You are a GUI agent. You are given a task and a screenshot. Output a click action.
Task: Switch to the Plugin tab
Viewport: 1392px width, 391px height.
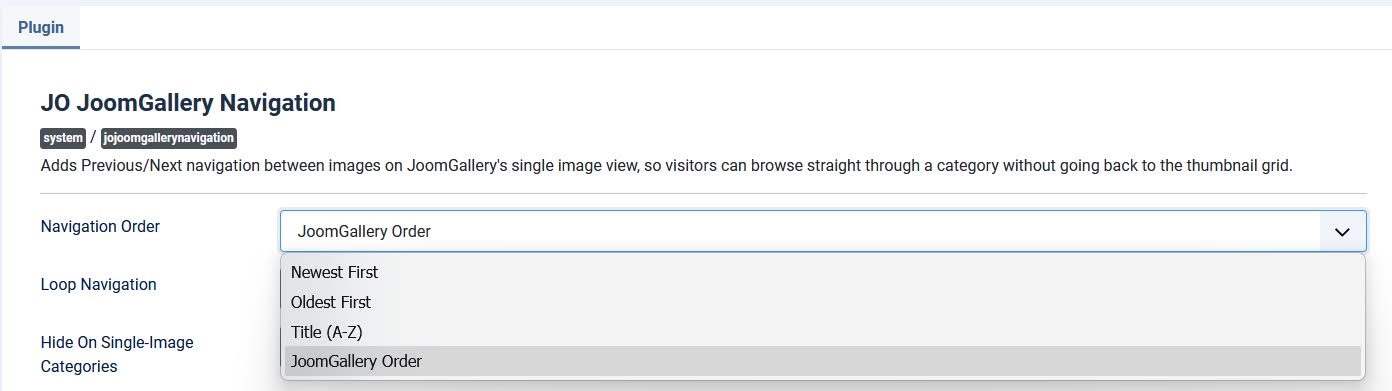[x=41, y=28]
